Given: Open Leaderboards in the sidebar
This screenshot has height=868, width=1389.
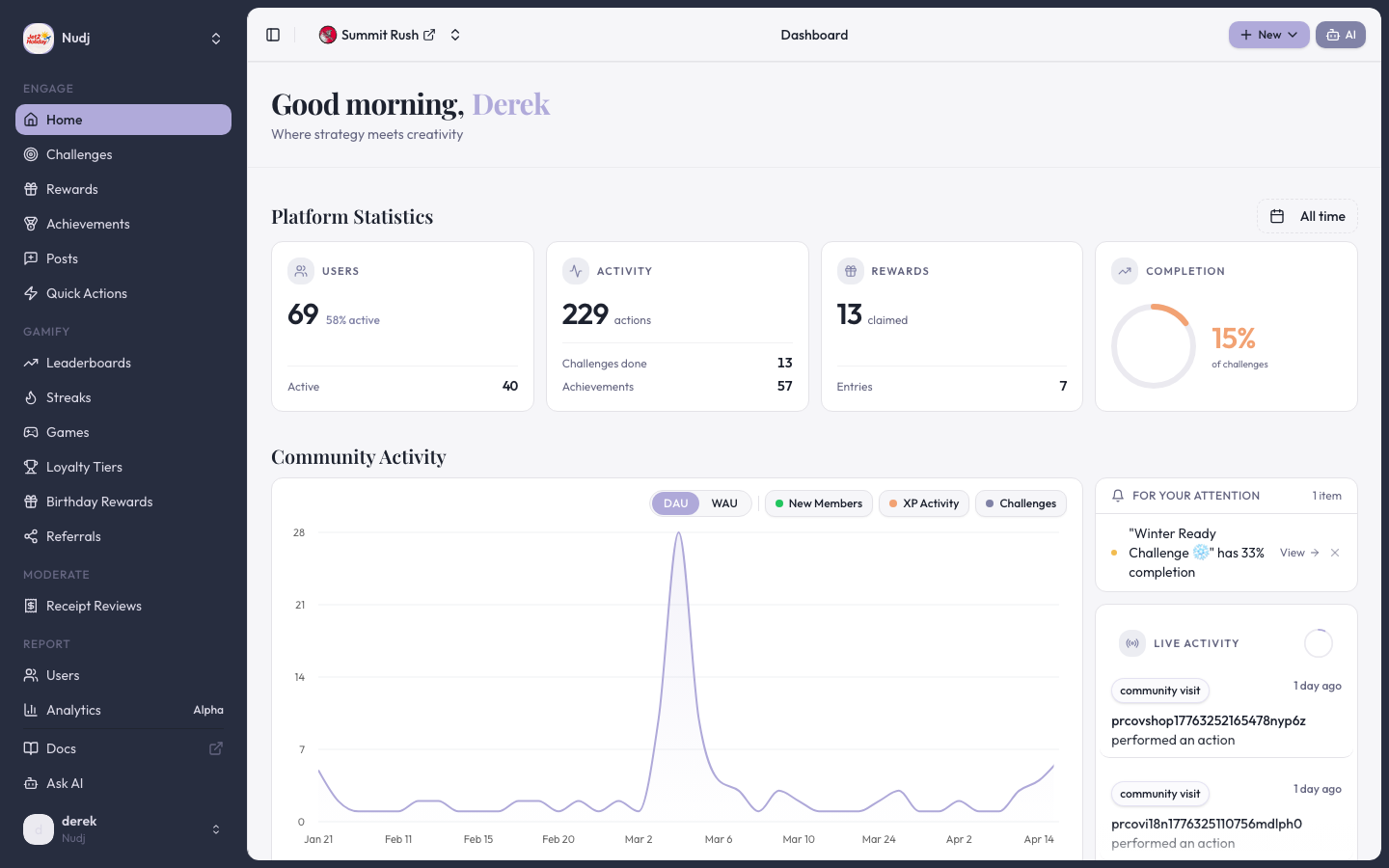Looking at the screenshot, I should tap(89, 363).
